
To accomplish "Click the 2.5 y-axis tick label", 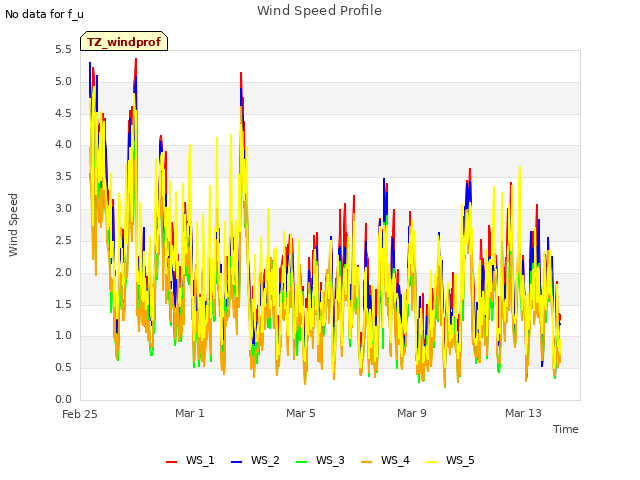I will pyautogui.click(x=63, y=240).
